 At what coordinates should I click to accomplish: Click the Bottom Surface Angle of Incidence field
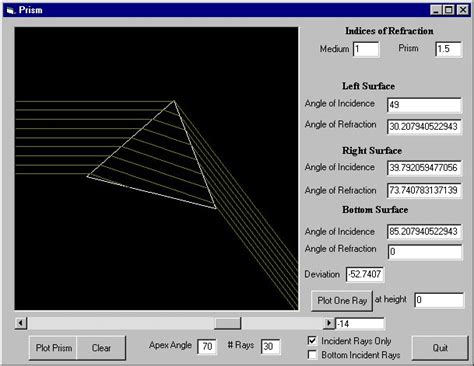pos(424,232)
